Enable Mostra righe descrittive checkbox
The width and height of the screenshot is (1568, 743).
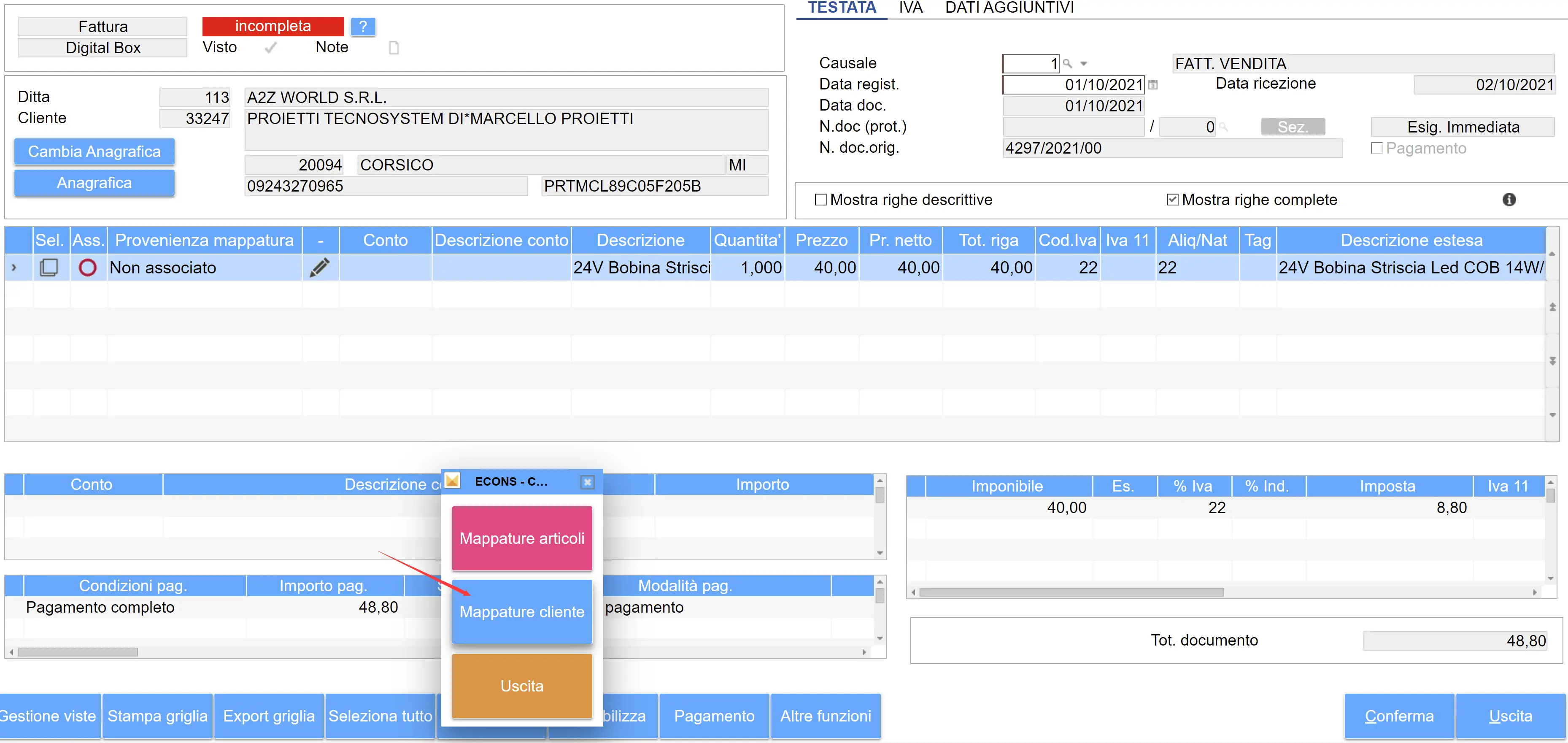(820, 200)
